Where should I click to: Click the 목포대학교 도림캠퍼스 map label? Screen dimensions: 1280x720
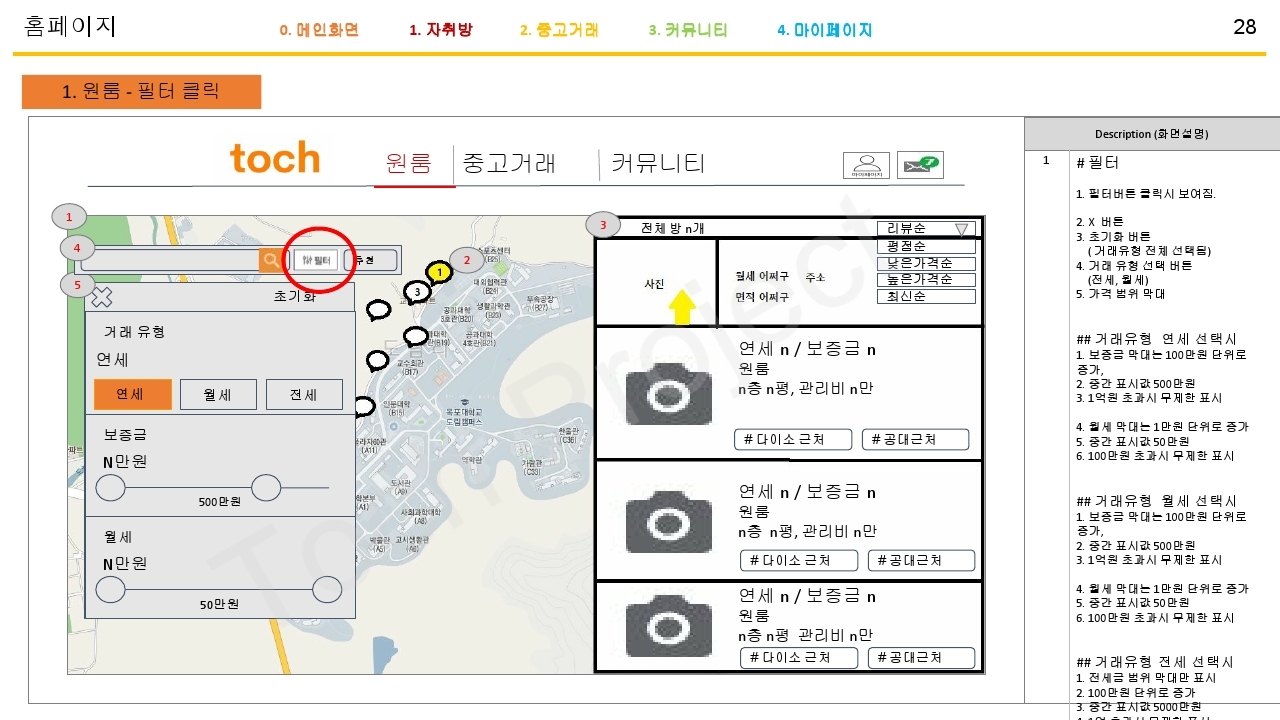pos(464,417)
